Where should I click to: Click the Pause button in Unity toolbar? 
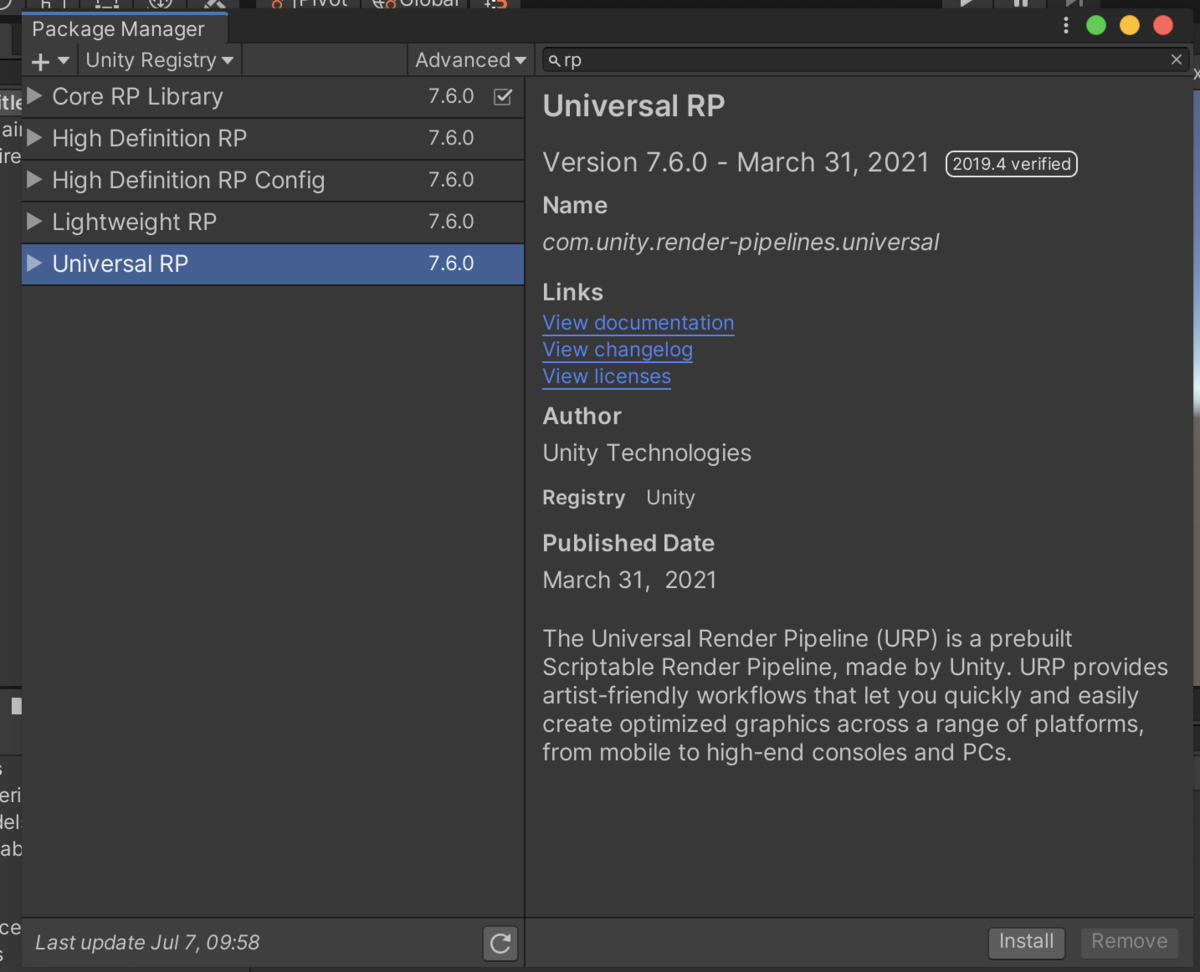tap(1020, 5)
